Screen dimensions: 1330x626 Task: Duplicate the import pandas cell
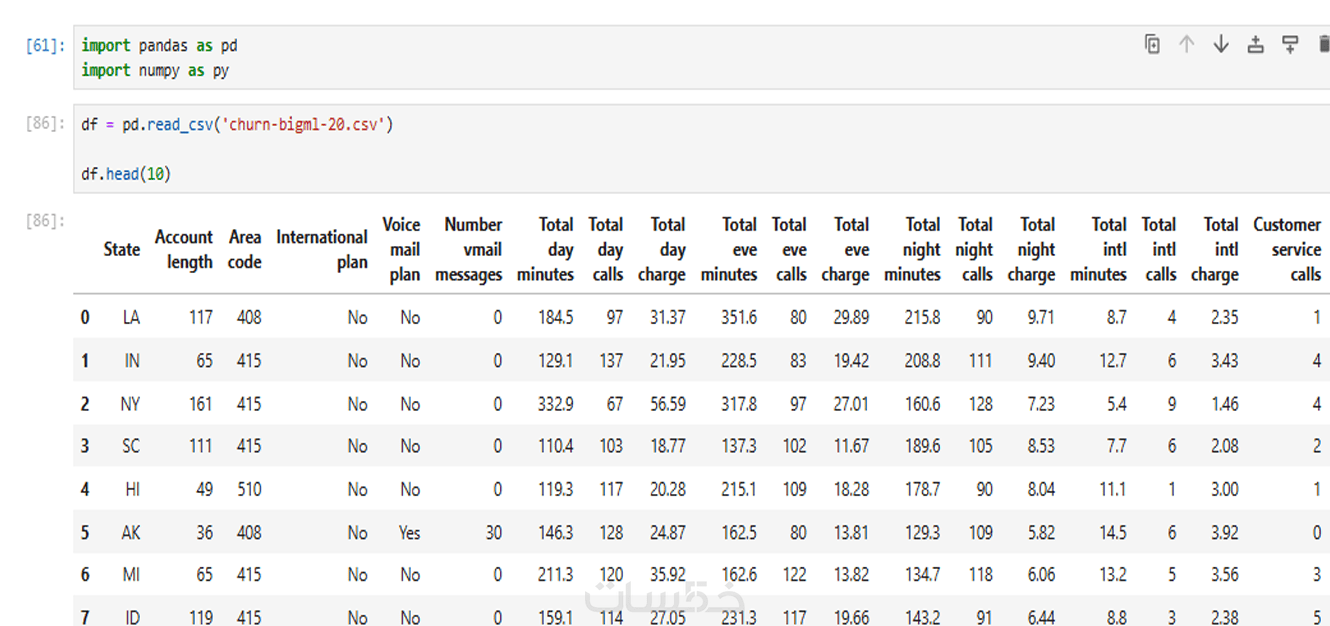1152,44
